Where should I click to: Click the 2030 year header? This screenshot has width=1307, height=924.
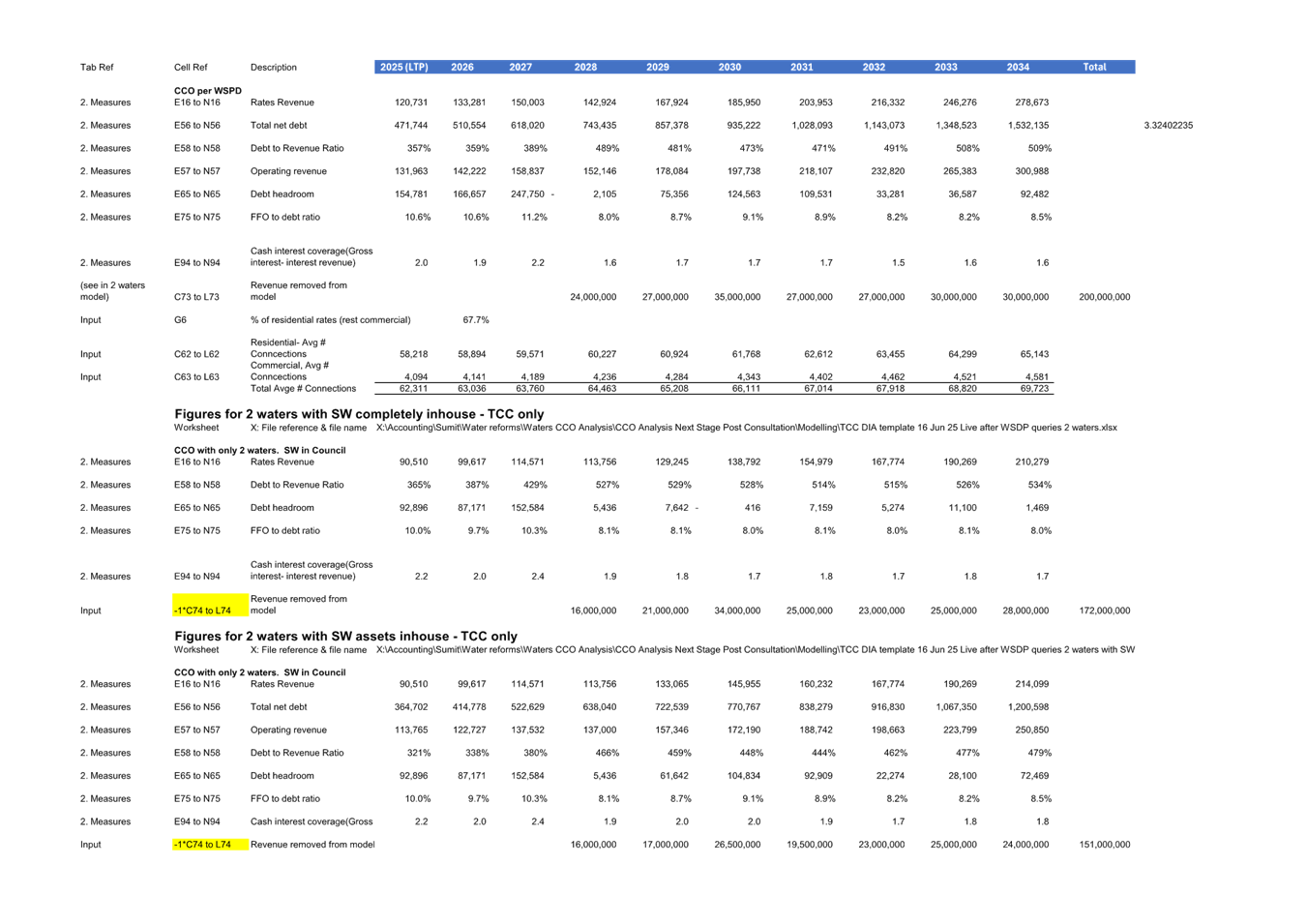click(x=729, y=67)
